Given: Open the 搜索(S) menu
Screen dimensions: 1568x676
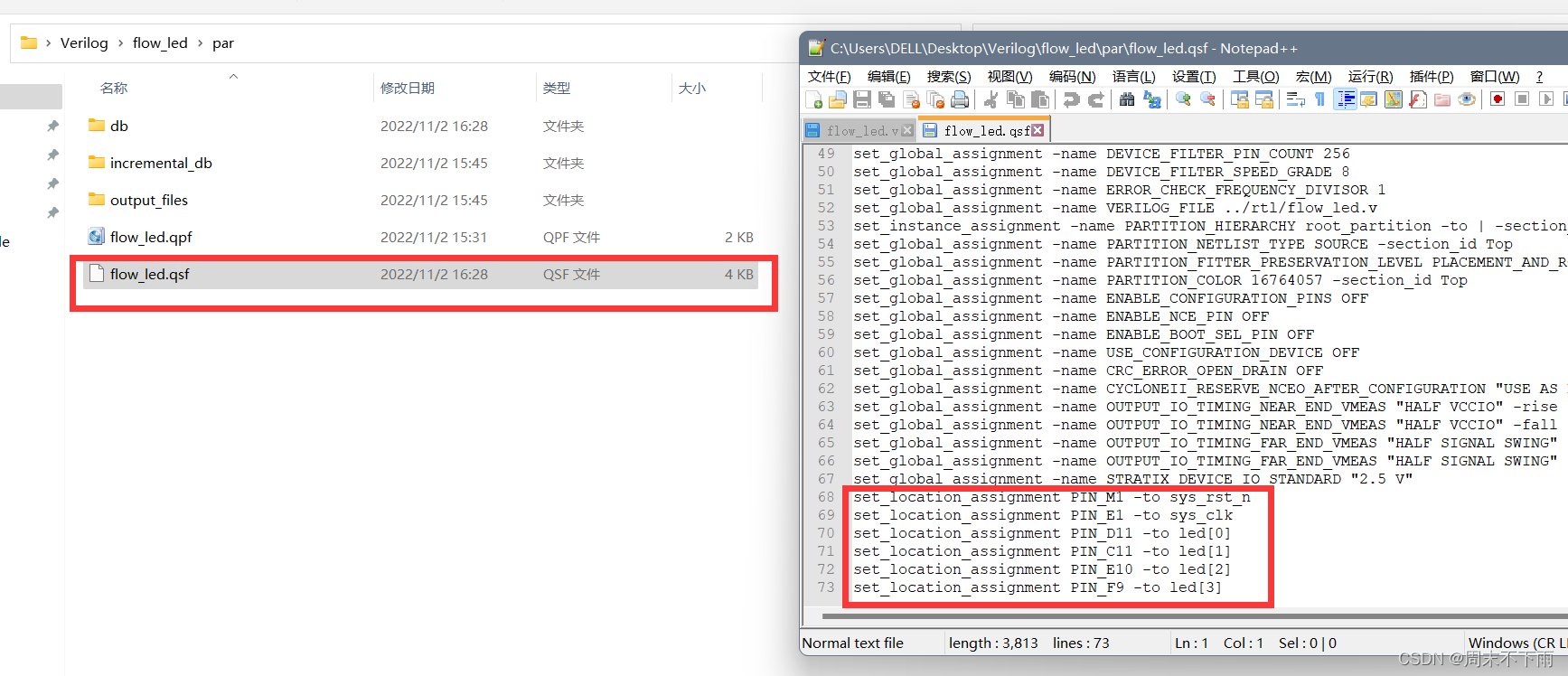Looking at the screenshot, I should click(949, 77).
